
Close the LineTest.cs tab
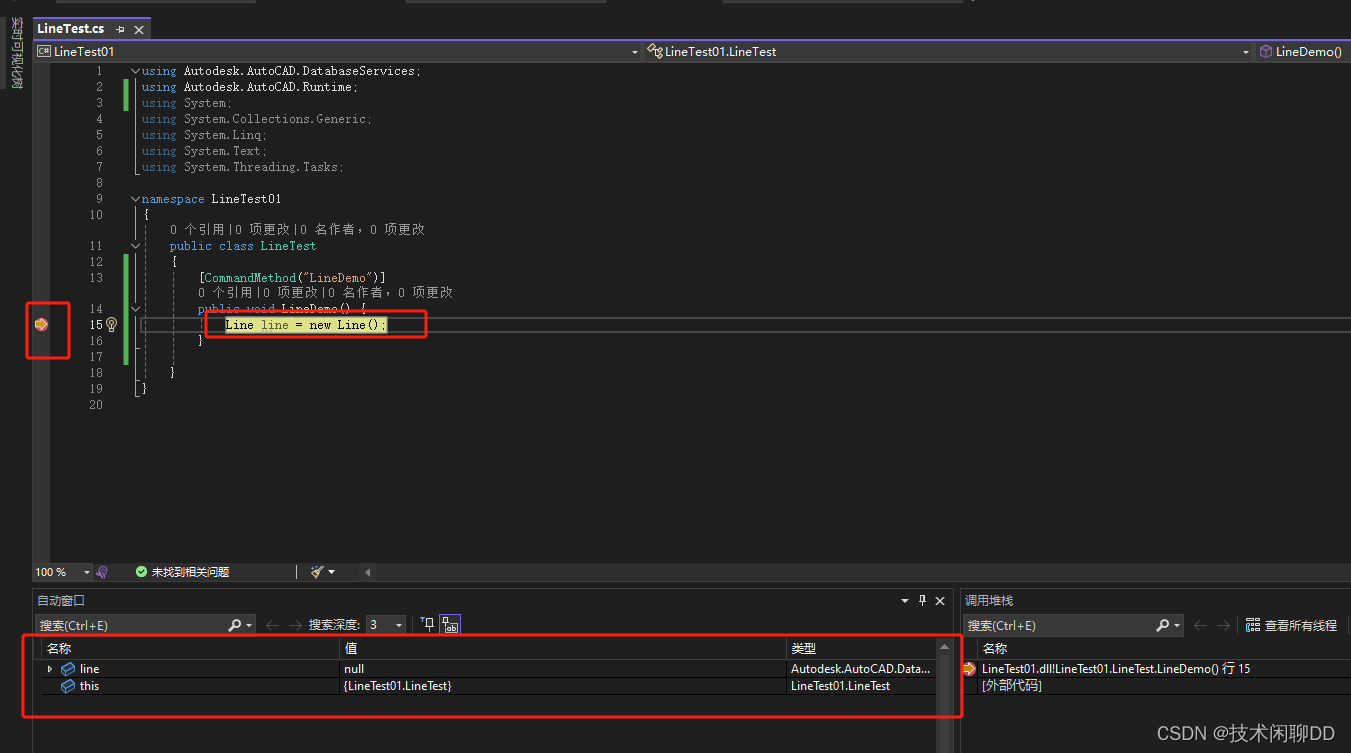tap(139, 30)
